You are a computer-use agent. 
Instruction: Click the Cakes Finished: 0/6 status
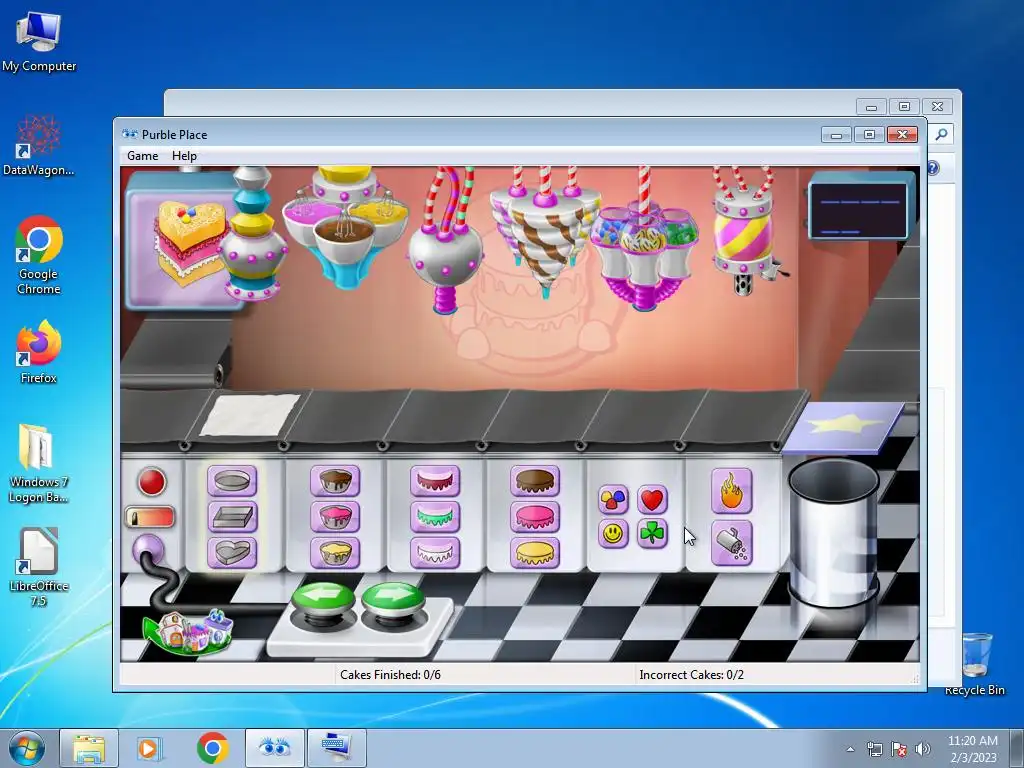(391, 675)
